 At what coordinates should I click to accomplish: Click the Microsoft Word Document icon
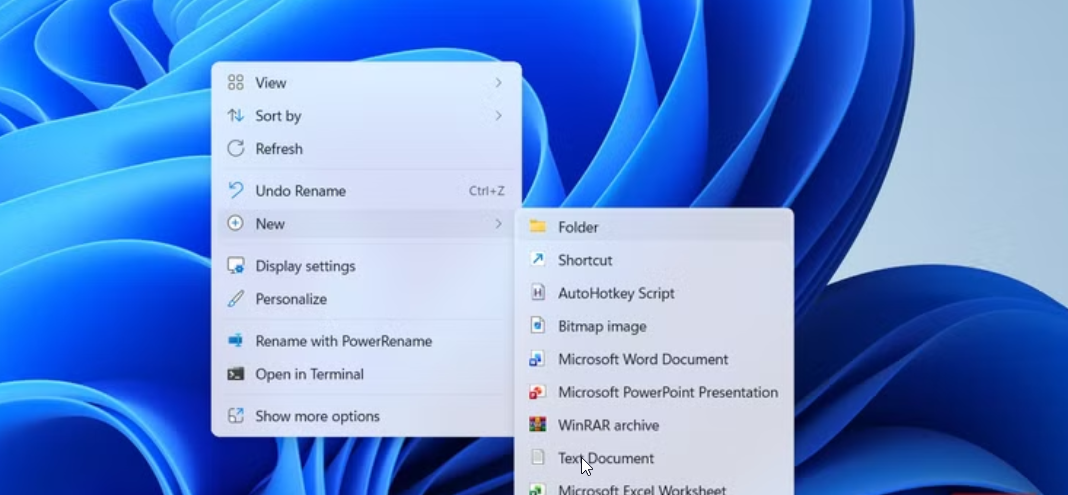click(x=538, y=359)
